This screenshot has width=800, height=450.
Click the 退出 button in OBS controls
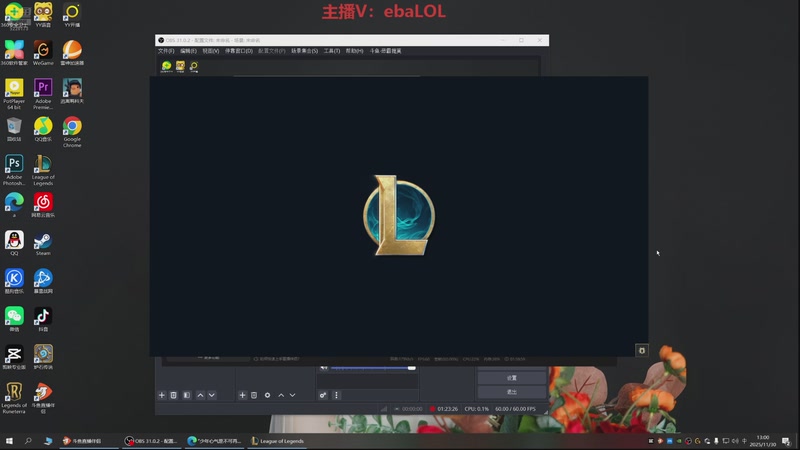[512, 392]
